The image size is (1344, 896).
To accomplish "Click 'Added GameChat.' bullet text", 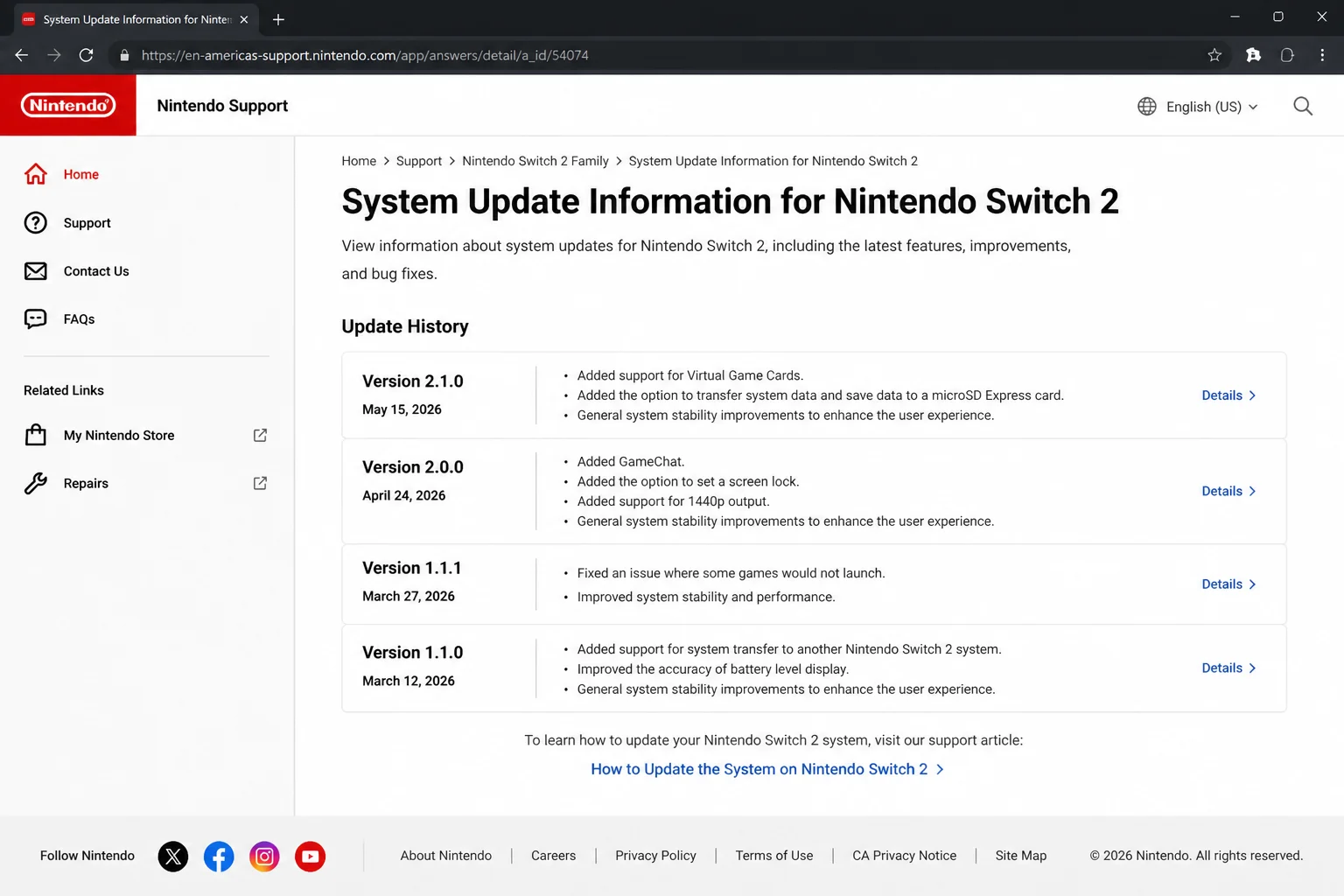I will pyautogui.click(x=631, y=461).
